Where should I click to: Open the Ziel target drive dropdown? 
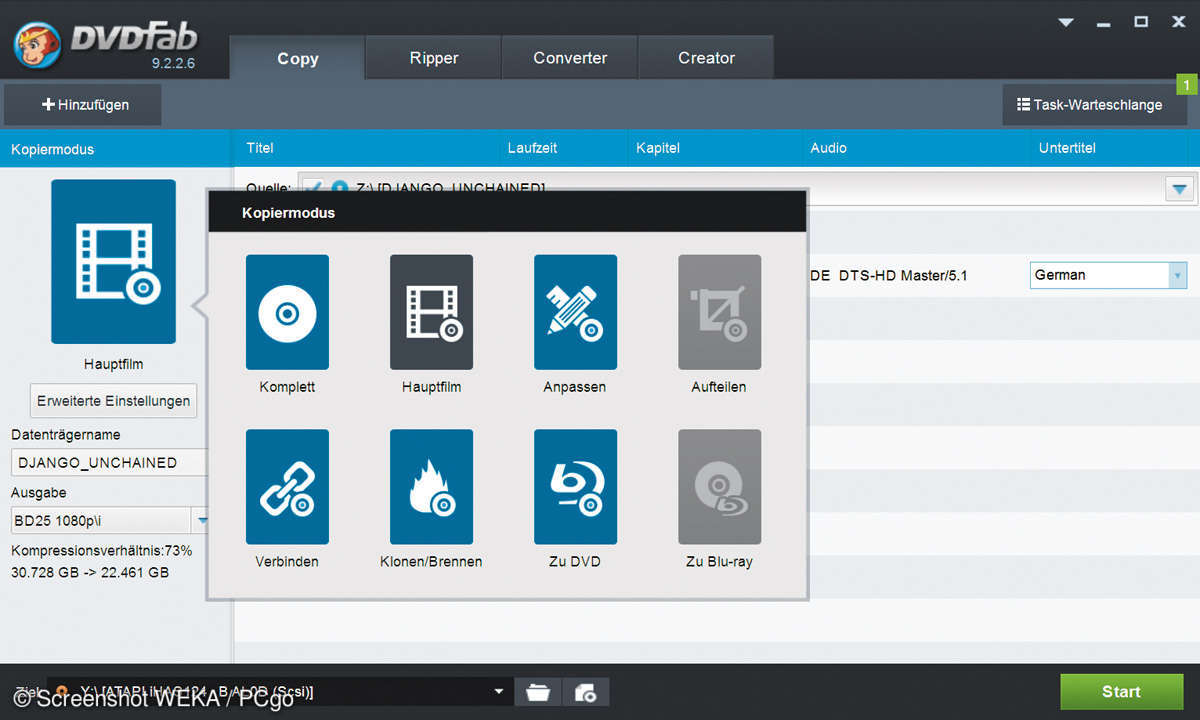pos(499,692)
